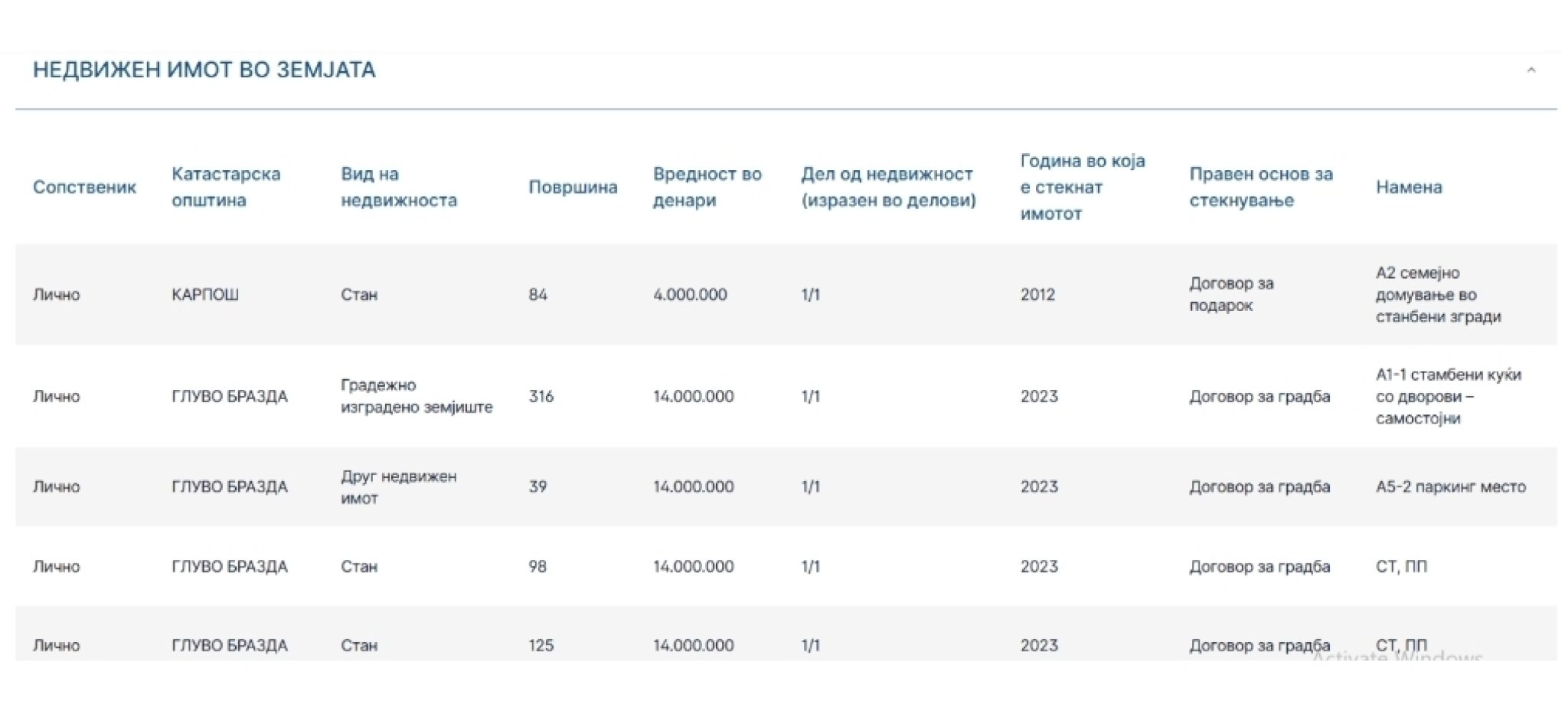Select the Вид на недвижноста column header
The height and width of the screenshot is (707, 1568).
click(398, 188)
